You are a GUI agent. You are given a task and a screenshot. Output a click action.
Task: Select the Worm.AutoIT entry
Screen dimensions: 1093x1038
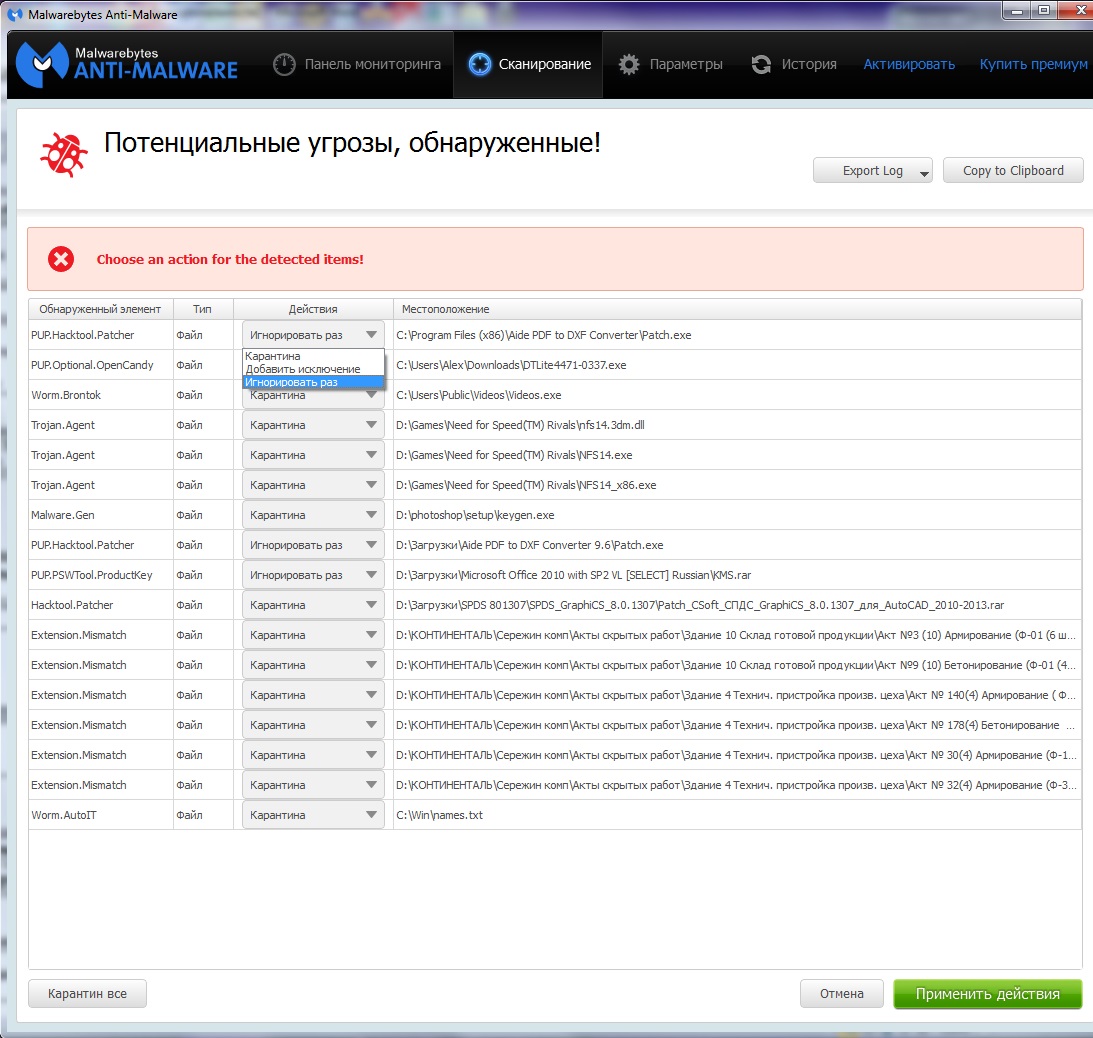(x=64, y=815)
